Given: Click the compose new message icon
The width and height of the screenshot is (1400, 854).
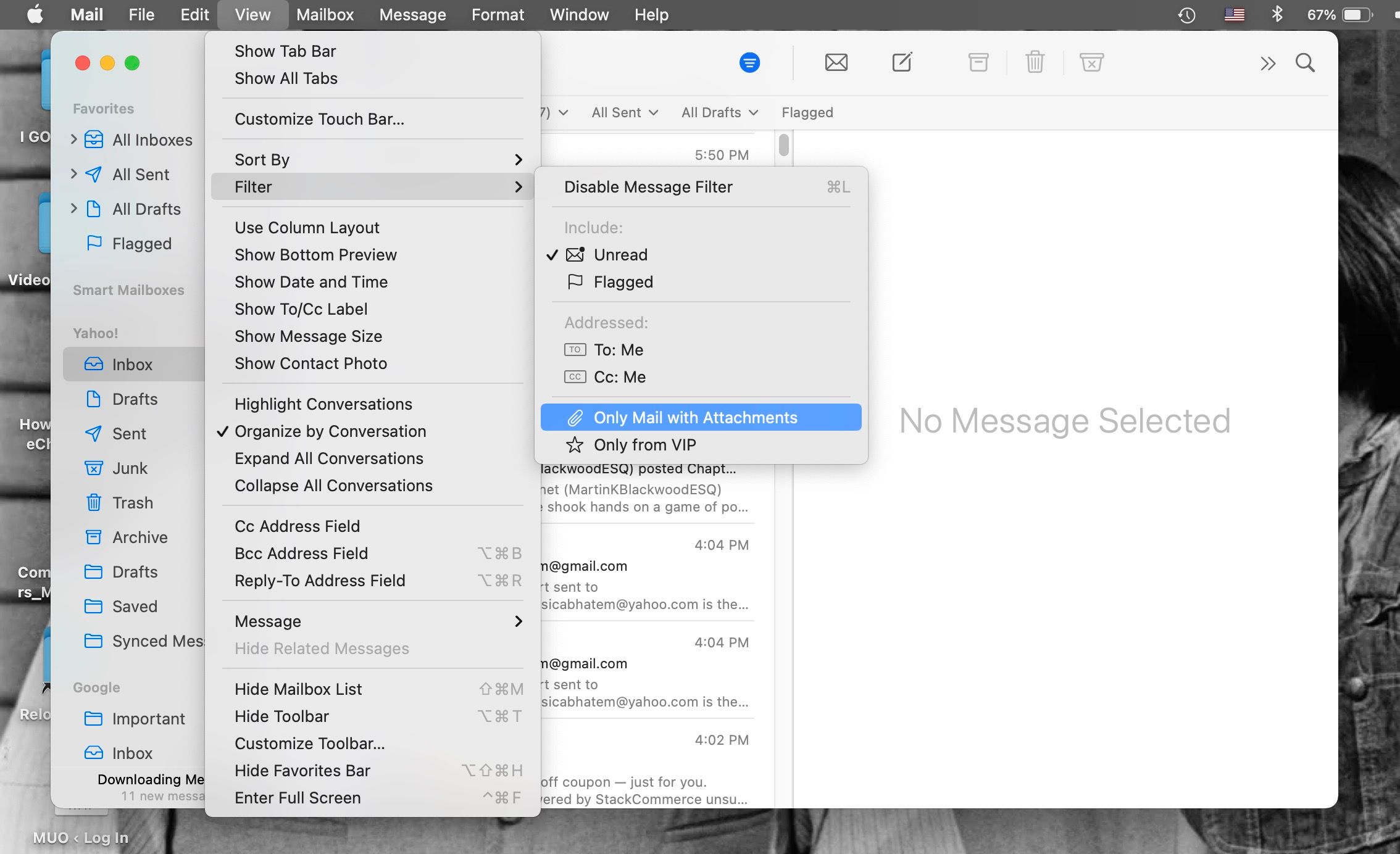Looking at the screenshot, I should click(x=901, y=62).
